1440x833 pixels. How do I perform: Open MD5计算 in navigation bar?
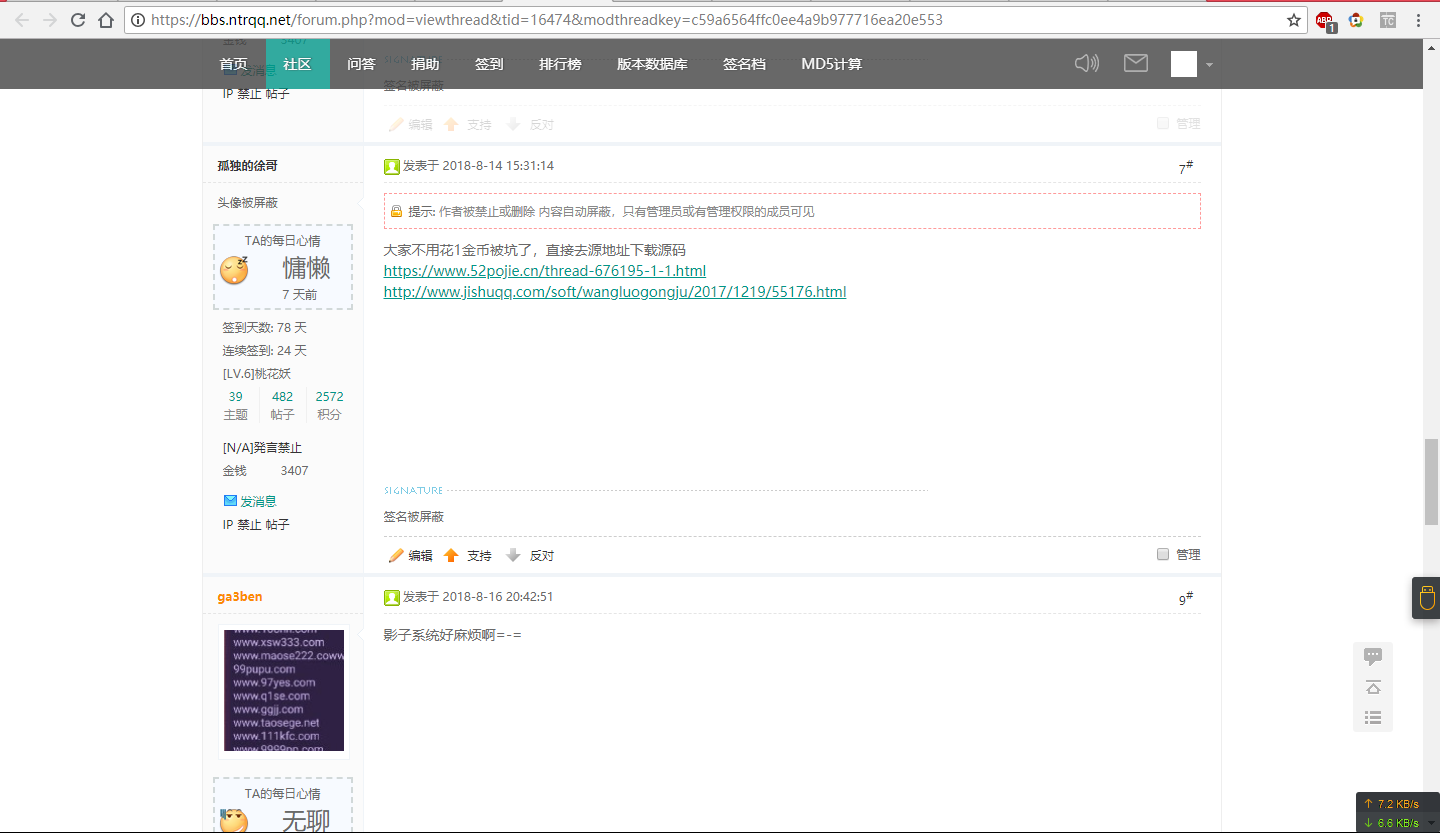831,64
